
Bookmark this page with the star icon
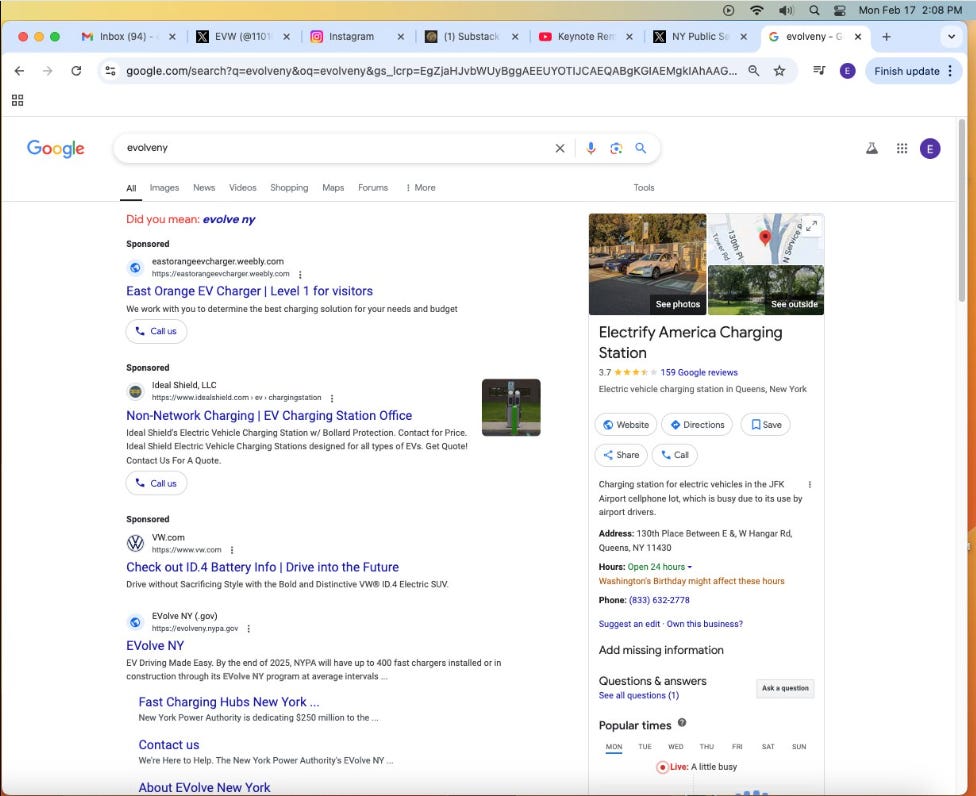click(779, 71)
